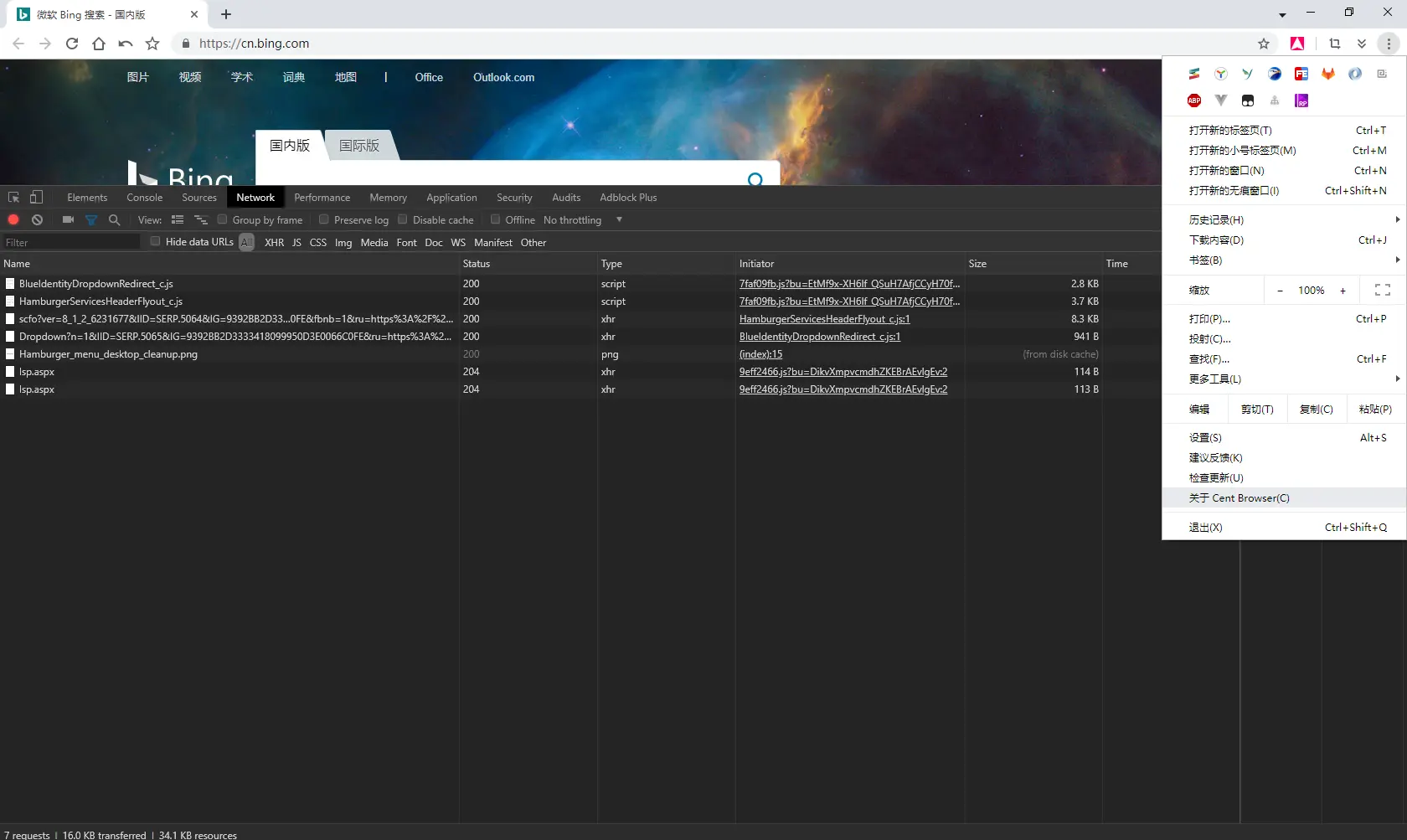
Task: Open the Sources tab
Action: tap(199, 198)
